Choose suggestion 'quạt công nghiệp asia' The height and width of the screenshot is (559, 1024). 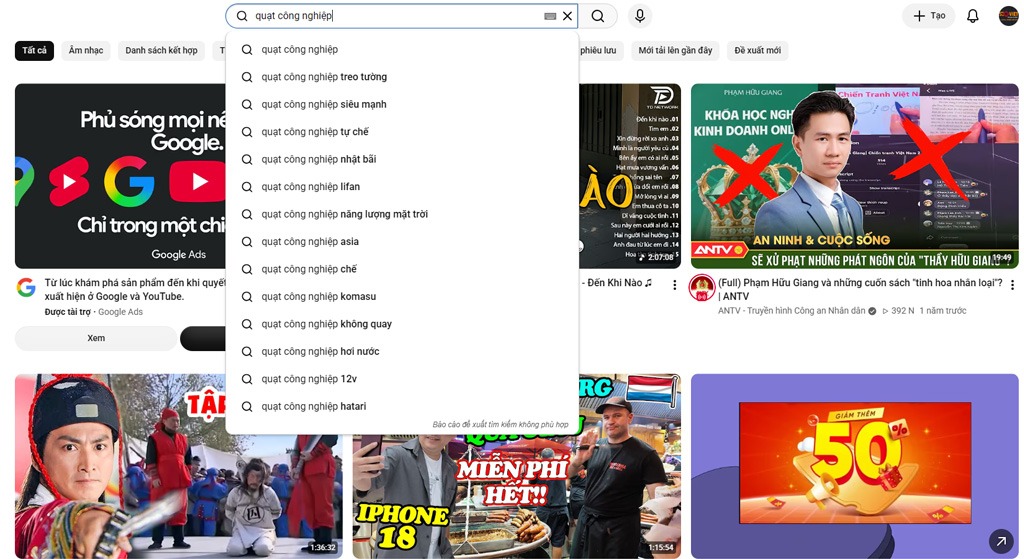click(402, 242)
